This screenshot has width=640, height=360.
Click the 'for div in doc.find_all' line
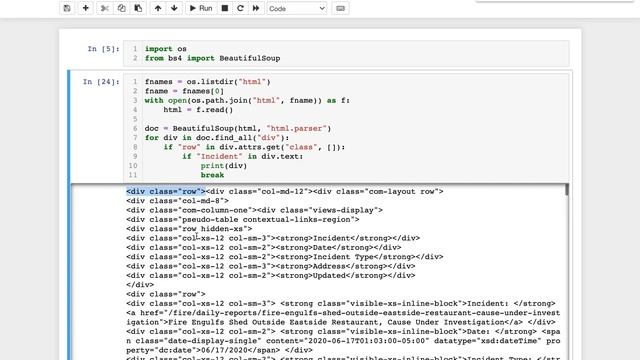pos(217,138)
